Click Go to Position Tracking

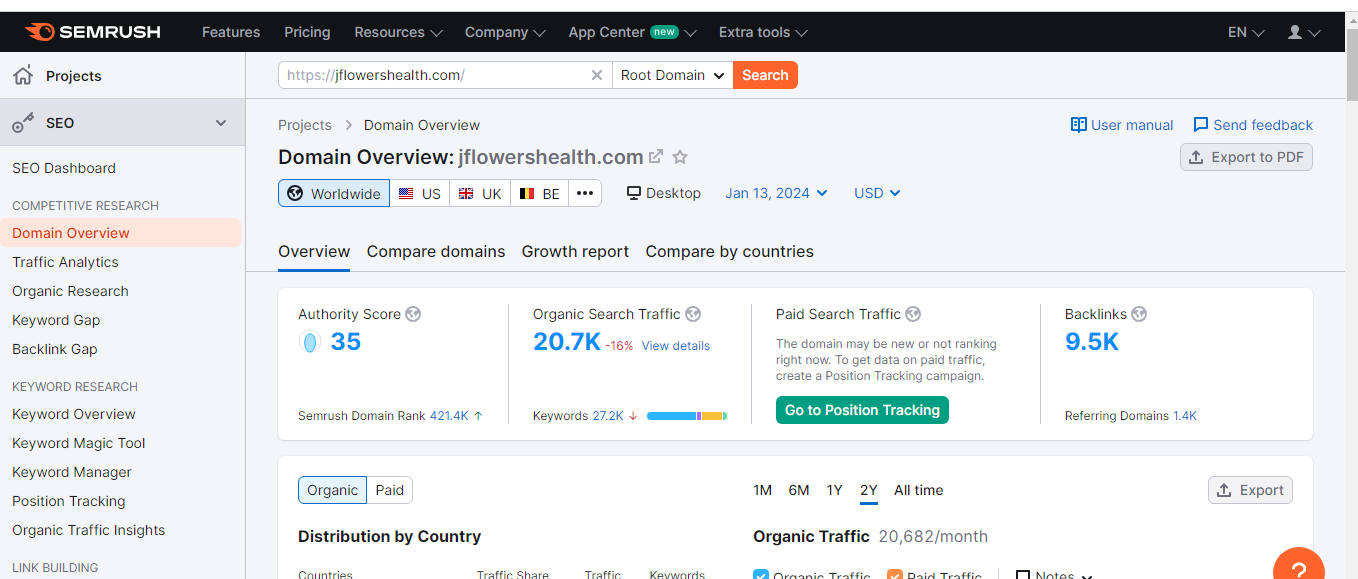[862, 409]
